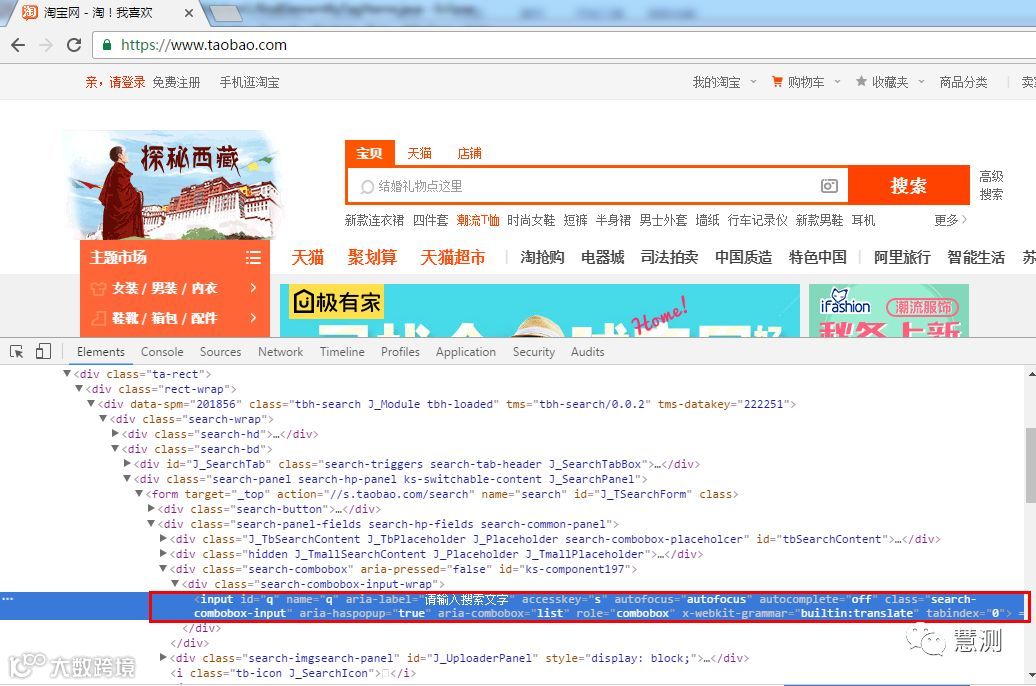Click the green secure padlock icon
The height and width of the screenshot is (686, 1036).
[106, 45]
